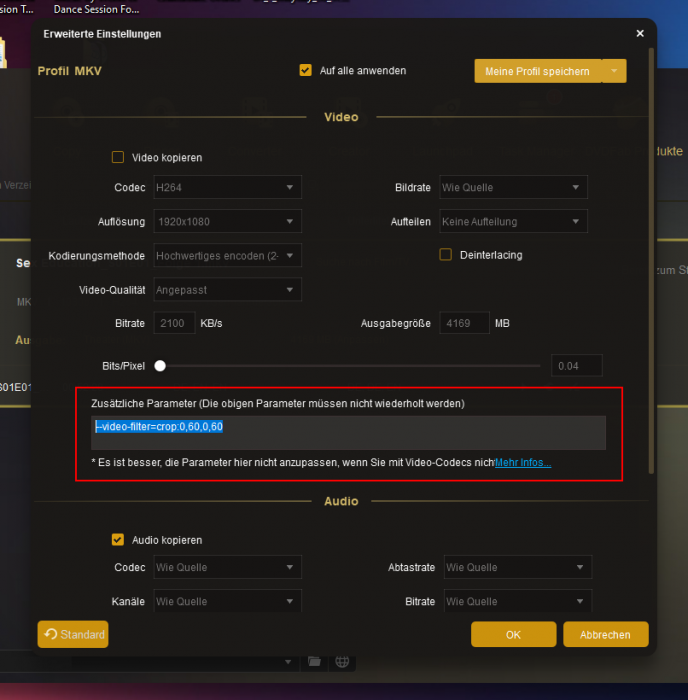Viewport: 688px width, 700px height.
Task: Close the Erweiterte Einstellungen dialog
Action: tap(640, 34)
